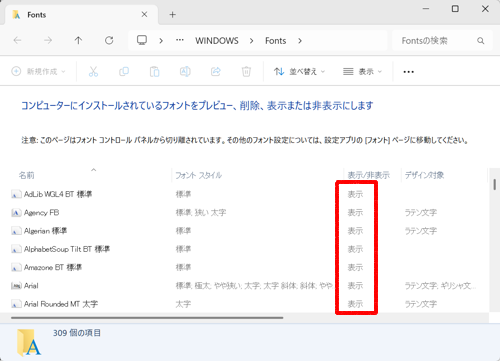Click the Algerian font file icon
This screenshot has height=361, width=500.
tap(16, 231)
